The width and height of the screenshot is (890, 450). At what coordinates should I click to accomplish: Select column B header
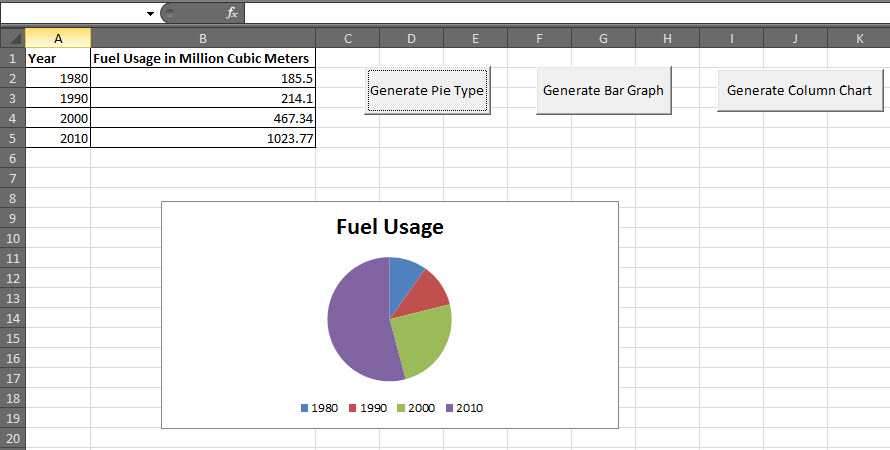203,38
